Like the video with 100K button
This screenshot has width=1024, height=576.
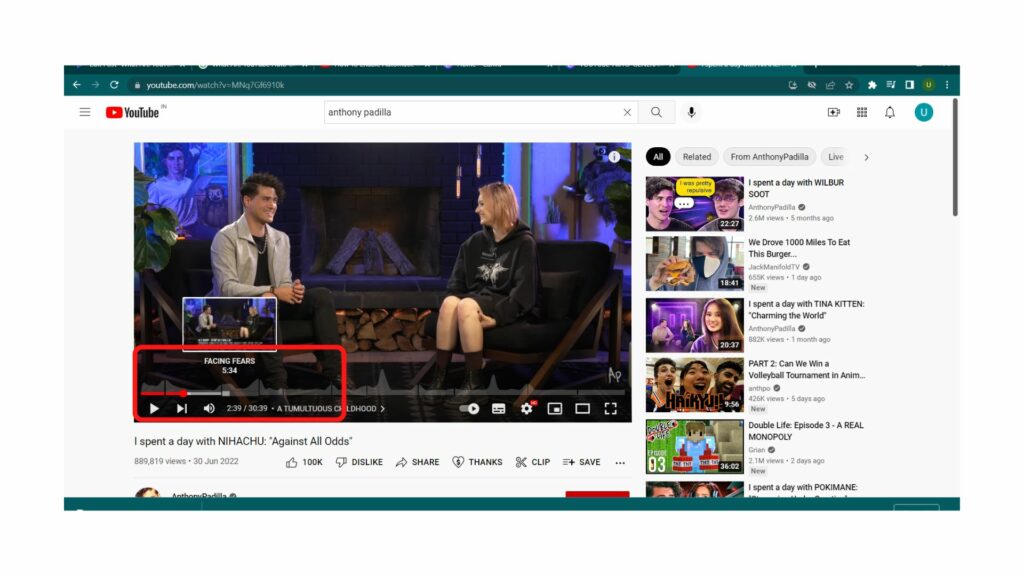[304, 461]
